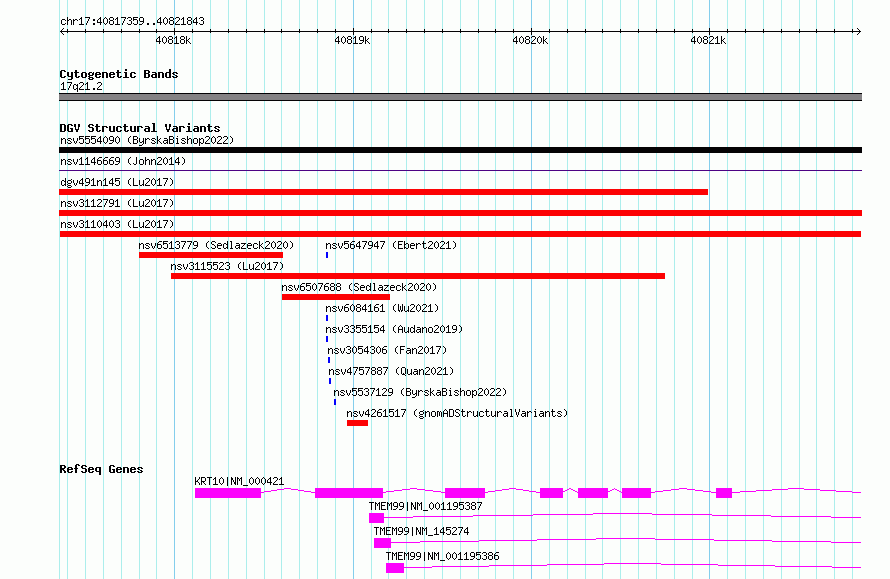Click the blue nsv5537129 insertion marker
This screenshot has height=579, width=890.
[335, 402]
